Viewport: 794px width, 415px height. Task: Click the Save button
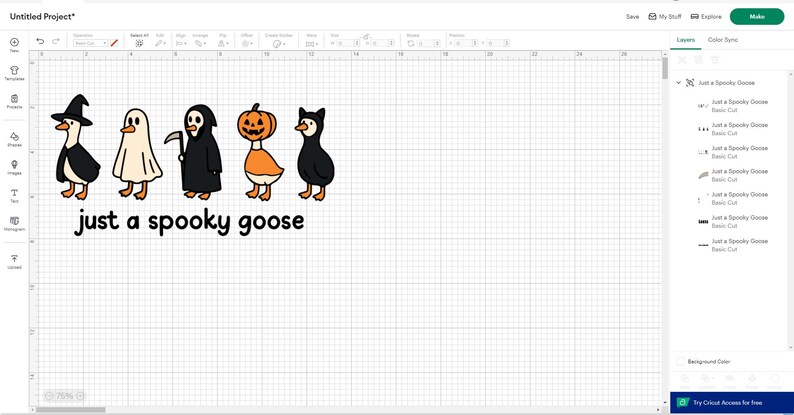click(632, 17)
